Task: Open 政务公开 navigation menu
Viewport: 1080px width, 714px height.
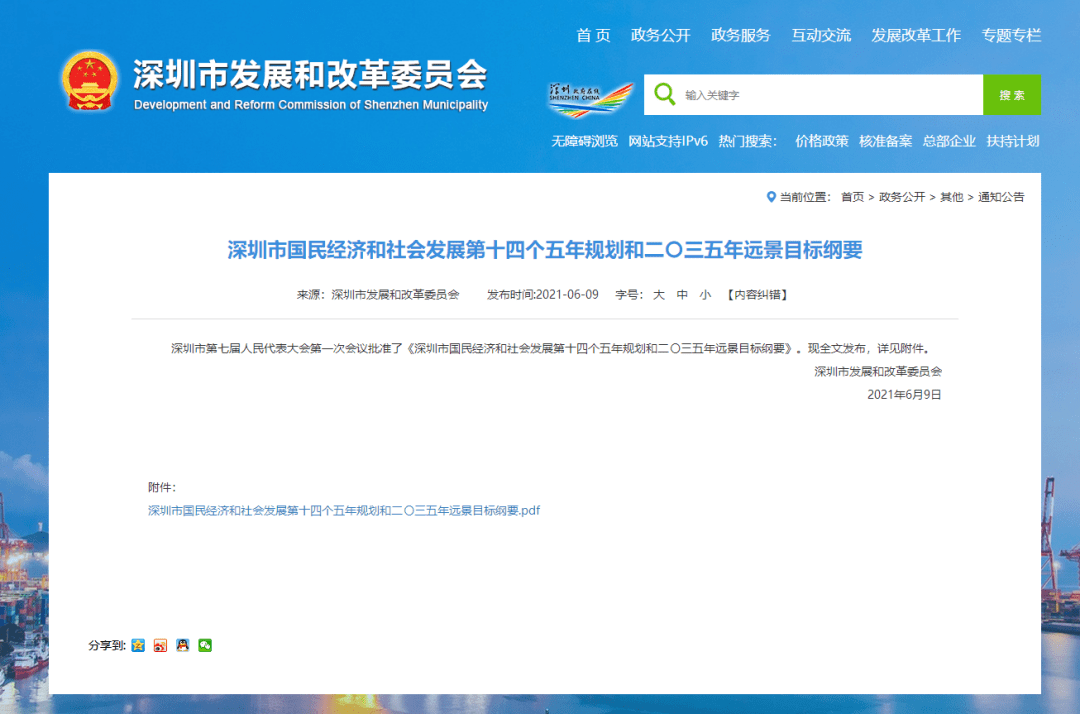Action: (661, 35)
